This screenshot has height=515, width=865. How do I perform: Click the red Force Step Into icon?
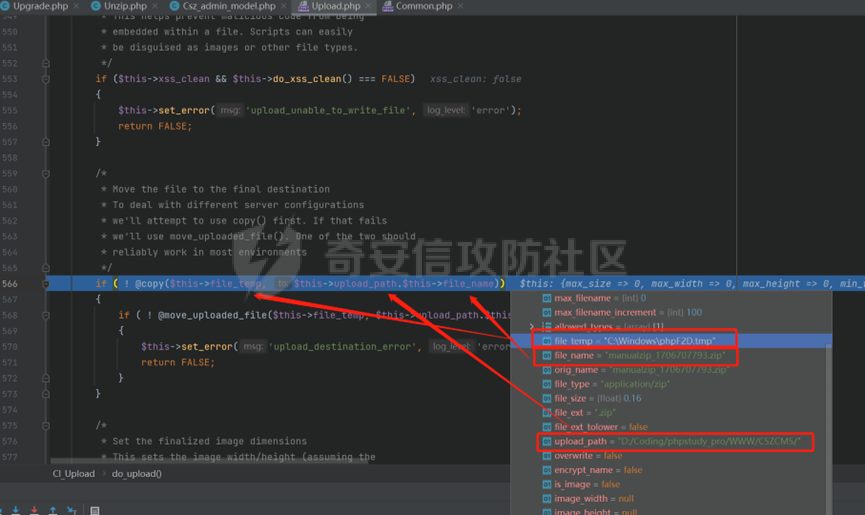point(34,510)
